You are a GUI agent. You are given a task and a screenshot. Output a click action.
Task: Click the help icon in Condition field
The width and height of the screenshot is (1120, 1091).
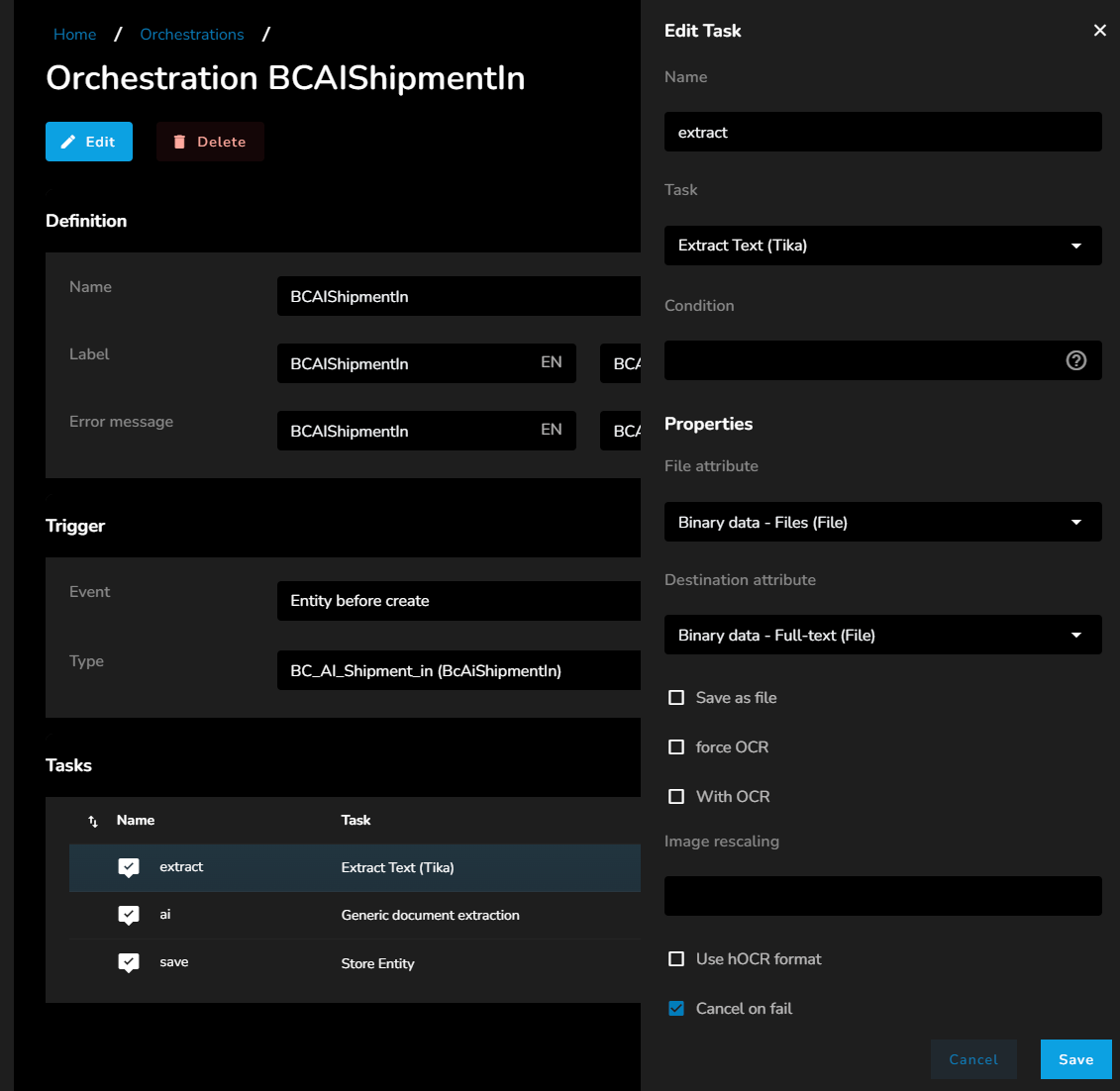tap(1075, 360)
